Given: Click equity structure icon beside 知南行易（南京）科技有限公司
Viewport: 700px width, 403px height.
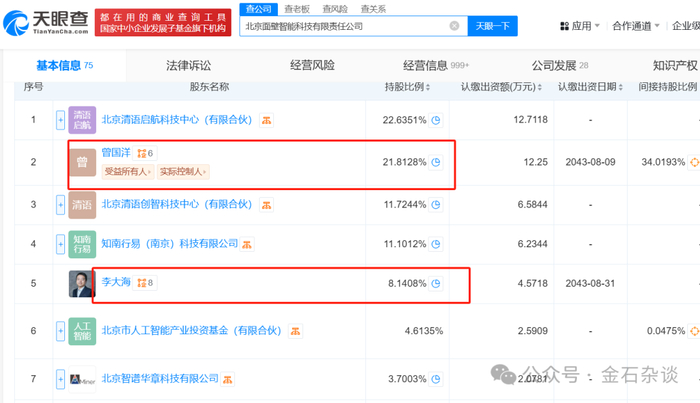Looking at the screenshot, I should pos(247,244).
